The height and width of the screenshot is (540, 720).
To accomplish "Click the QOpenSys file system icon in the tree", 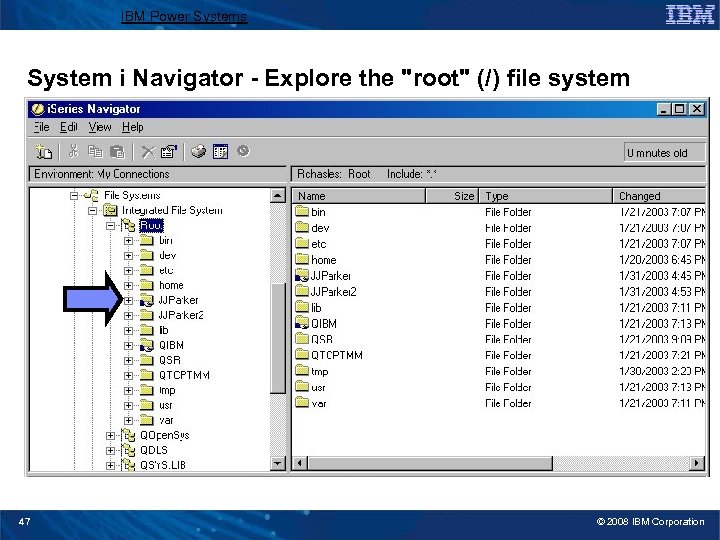I will pyautogui.click(x=128, y=435).
